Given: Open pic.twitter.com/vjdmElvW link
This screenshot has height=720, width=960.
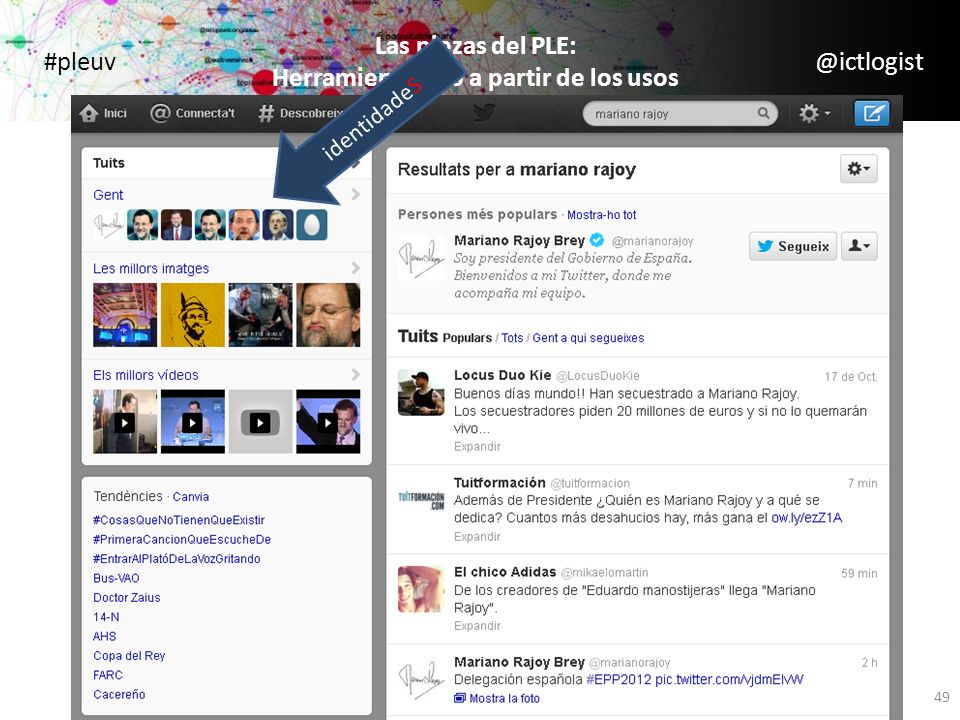Looking at the screenshot, I should [x=729, y=680].
